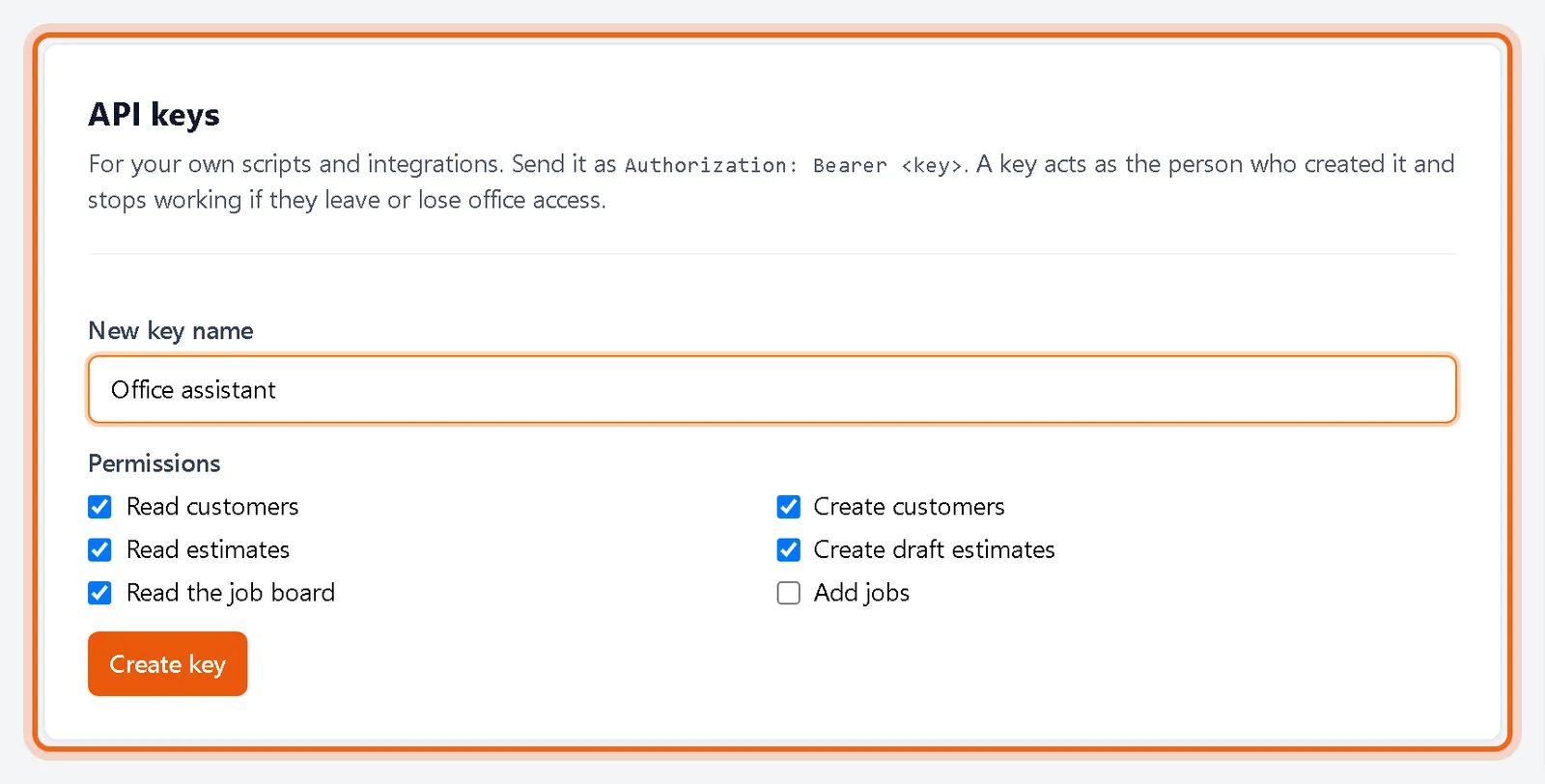Screen dimensions: 1545x784
Task: Disable Read the job board permission
Action: 99,593
